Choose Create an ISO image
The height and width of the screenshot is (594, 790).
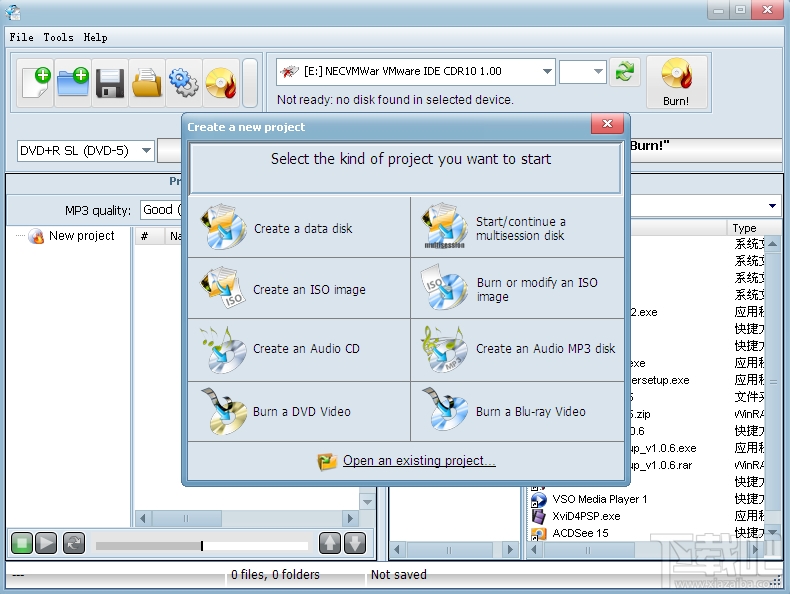click(x=299, y=289)
